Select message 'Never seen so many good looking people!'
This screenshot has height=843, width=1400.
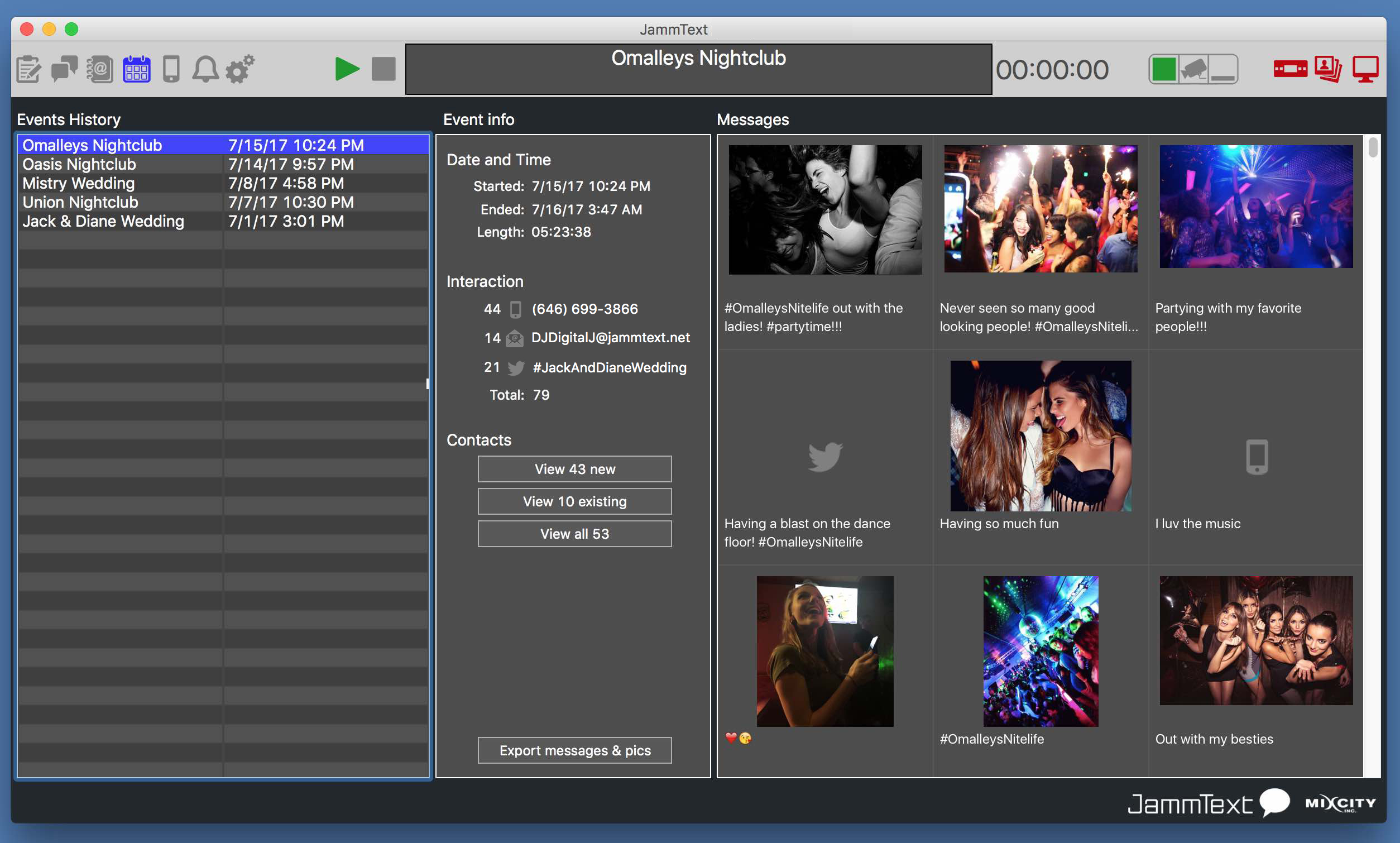click(1039, 317)
